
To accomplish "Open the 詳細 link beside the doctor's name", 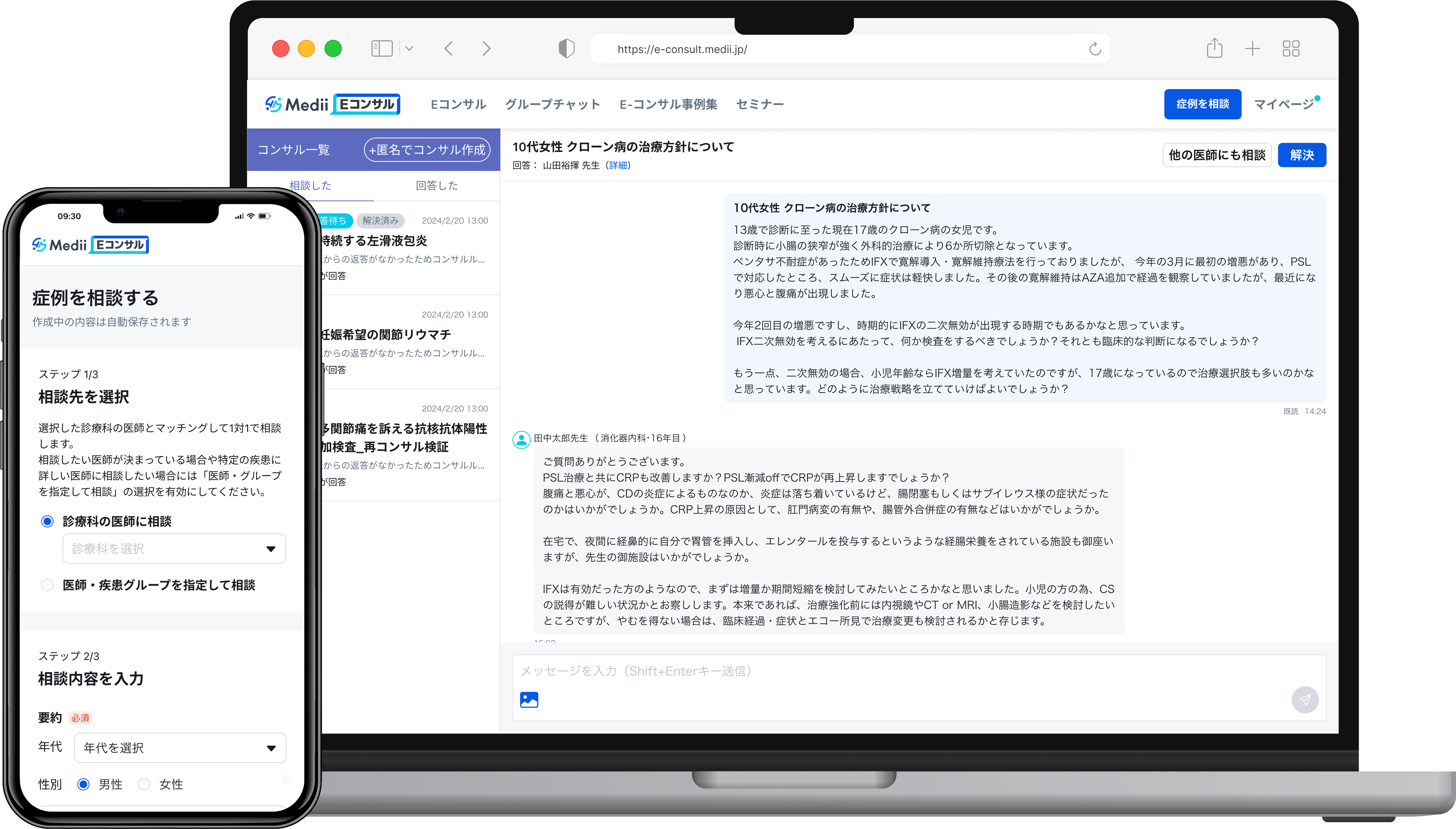I will [x=618, y=165].
